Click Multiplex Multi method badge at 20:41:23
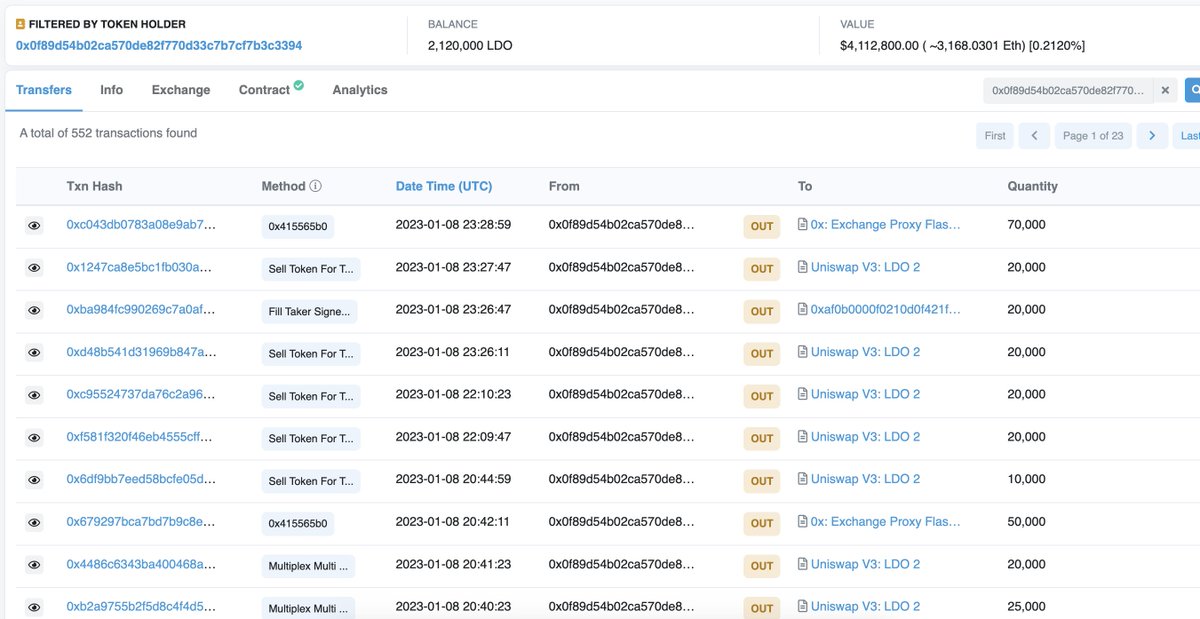Screen dimensions: 1200x619 point(309,566)
